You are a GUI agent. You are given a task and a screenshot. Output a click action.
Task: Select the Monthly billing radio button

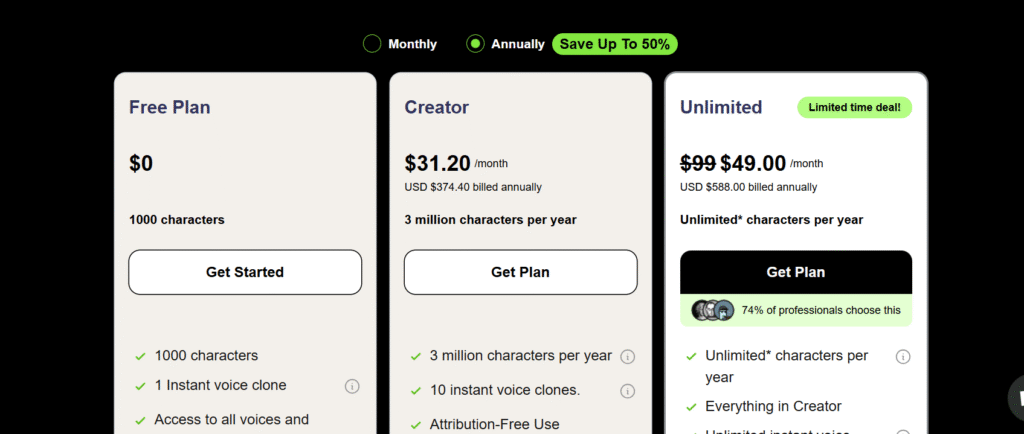pyautogui.click(x=372, y=44)
